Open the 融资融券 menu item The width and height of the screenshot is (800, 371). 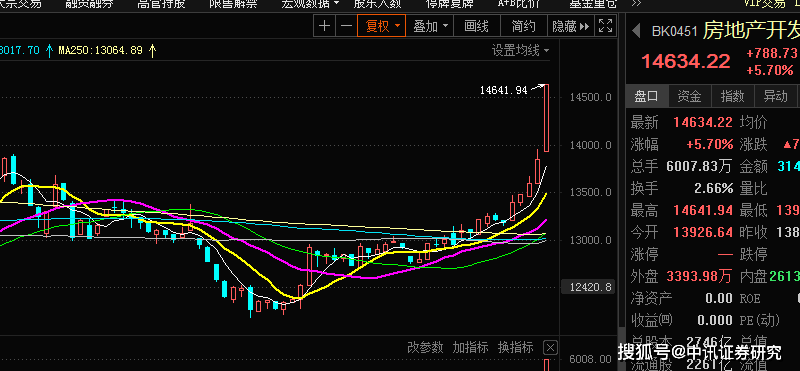click(89, 5)
